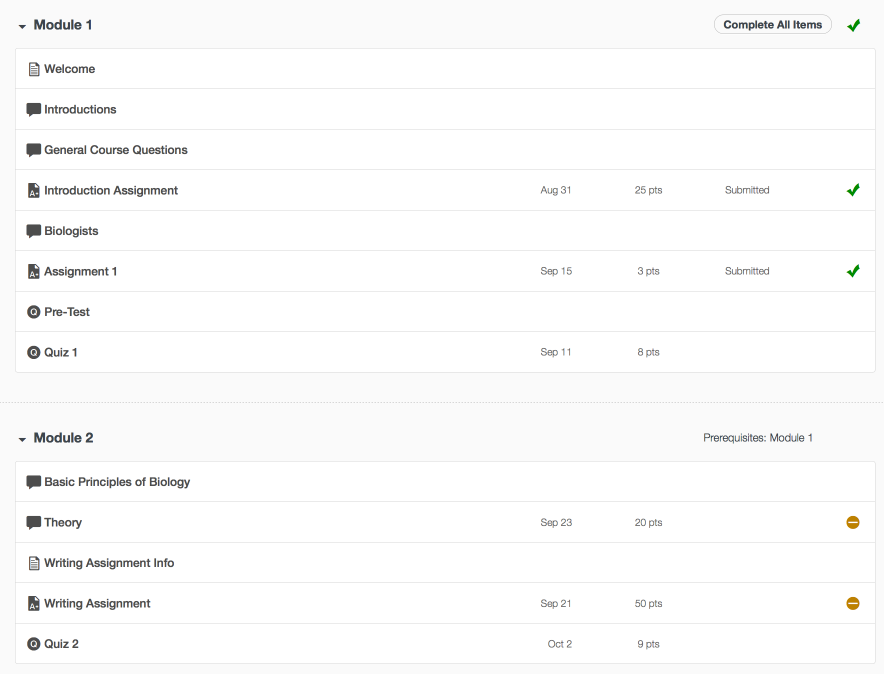Open the Welcome page
The height and width of the screenshot is (674, 884).
tap(69, 68)
